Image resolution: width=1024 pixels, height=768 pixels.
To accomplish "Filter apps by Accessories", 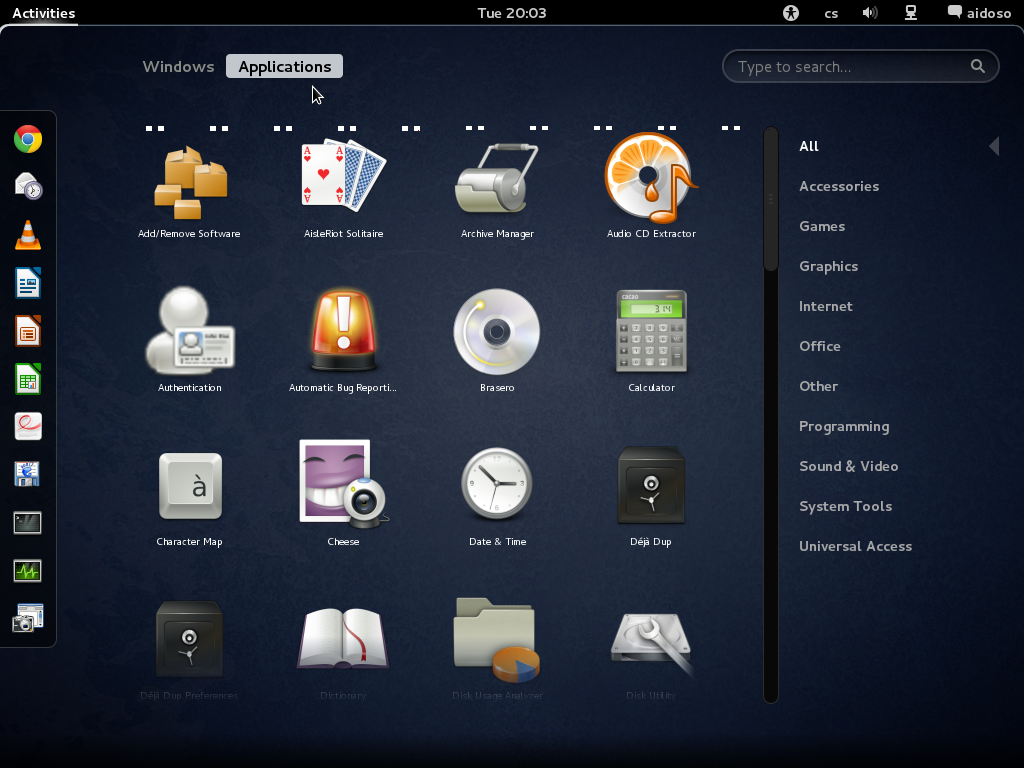I will (x=839, y=186).
